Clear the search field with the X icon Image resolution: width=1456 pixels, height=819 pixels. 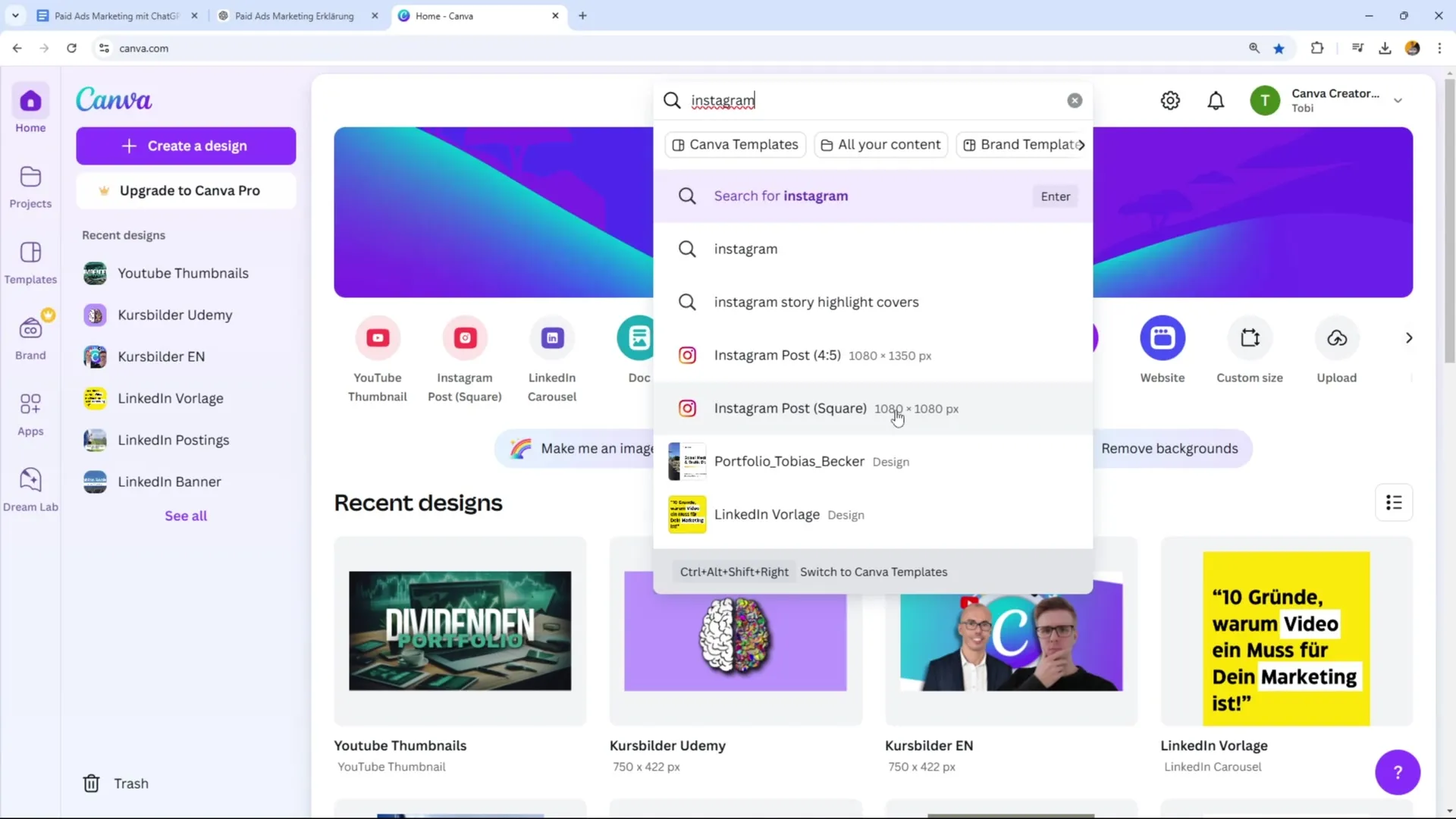1075,100
